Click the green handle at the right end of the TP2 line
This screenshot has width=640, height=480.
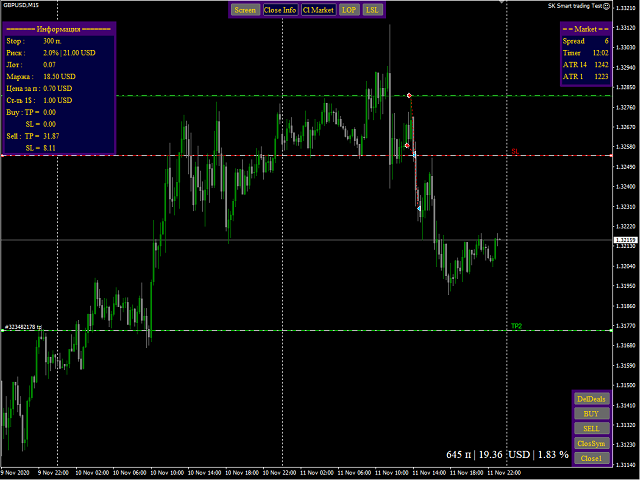pyautogui.click(x=611, y=330)
